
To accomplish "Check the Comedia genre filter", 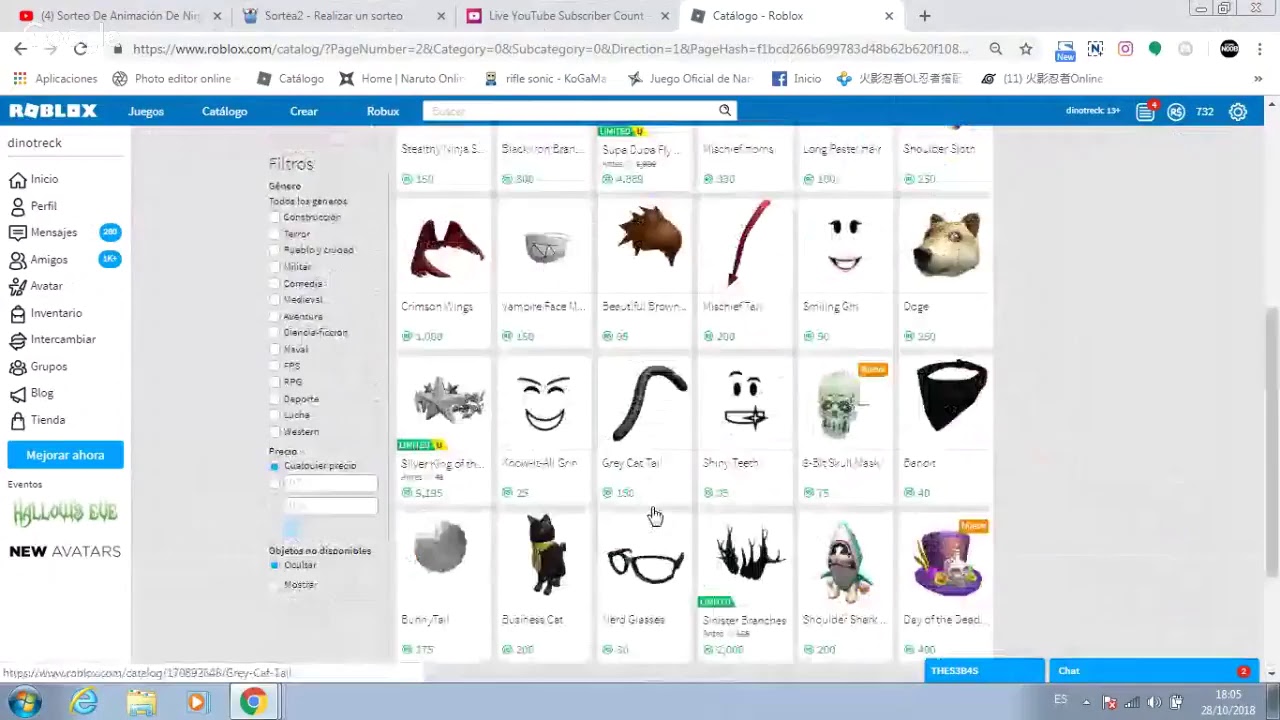I will [275, 284].
